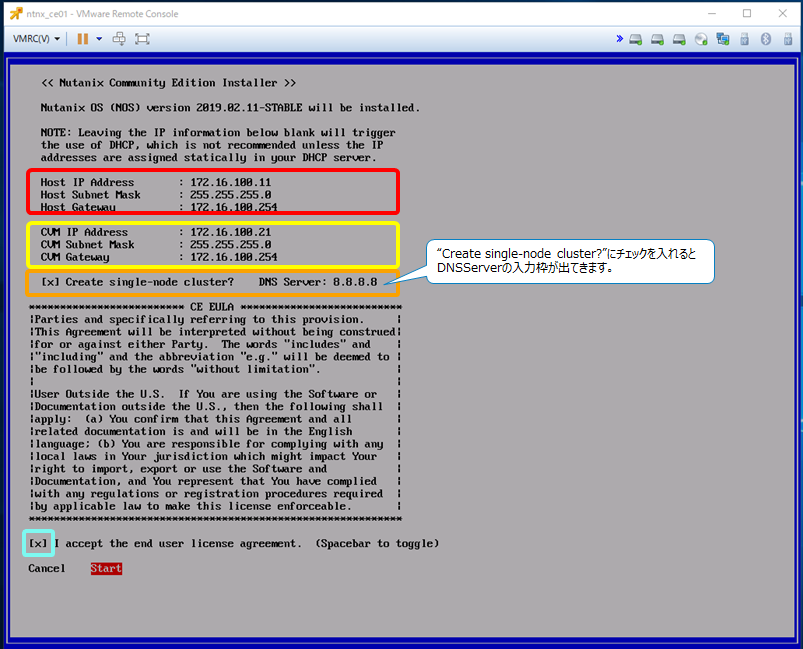Viewport: 803px width, 649px height.
Task: Enter full screen mode via toolbar icon
Action: [x=142, y=39]
